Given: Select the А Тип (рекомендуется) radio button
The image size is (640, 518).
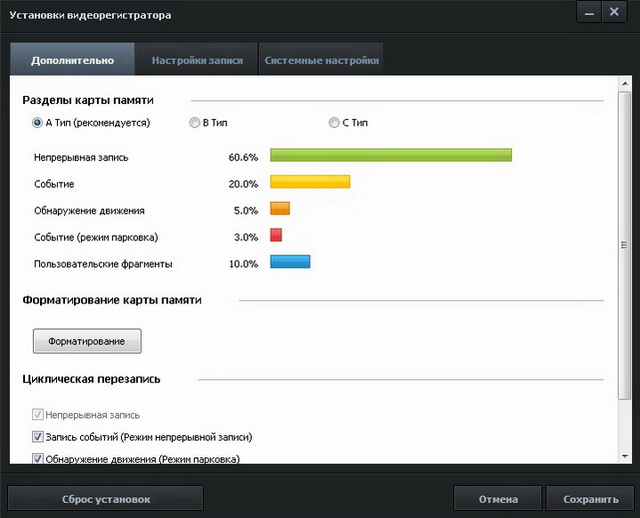Looking at the screenshot, I should [x=37, y=122].
